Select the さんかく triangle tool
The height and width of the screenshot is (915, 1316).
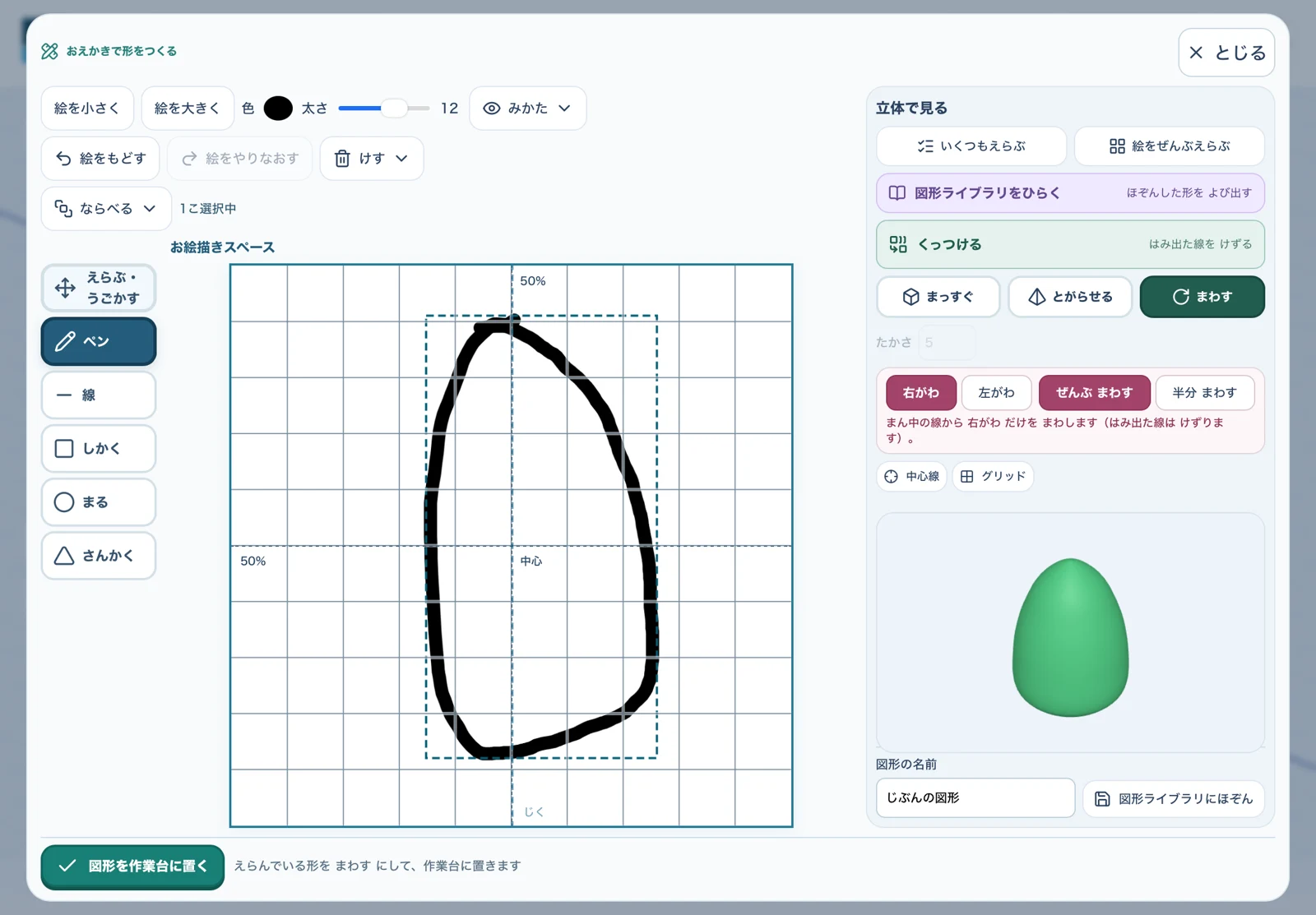pos(99,556)
